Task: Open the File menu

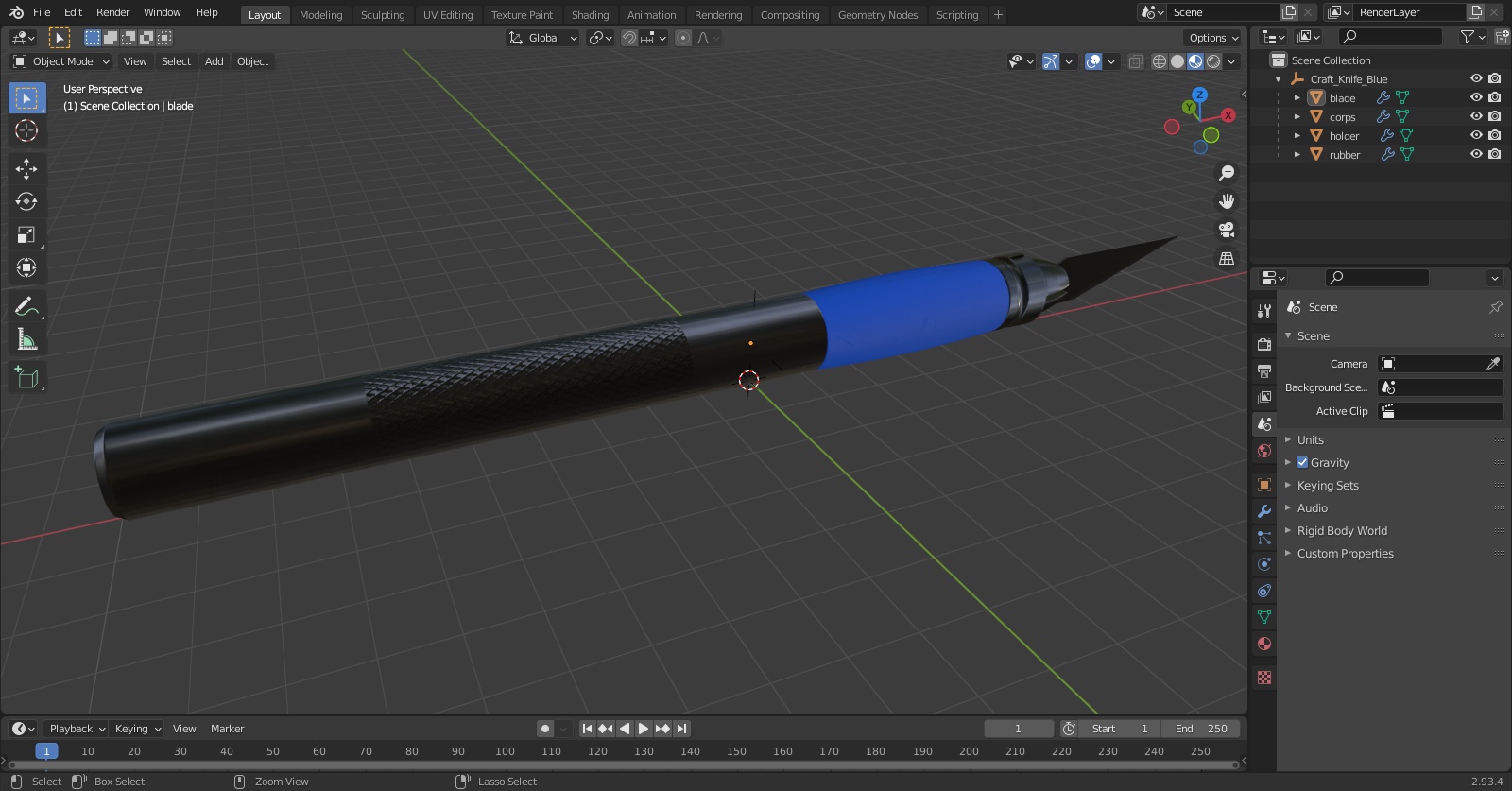Action: (42, 12)
